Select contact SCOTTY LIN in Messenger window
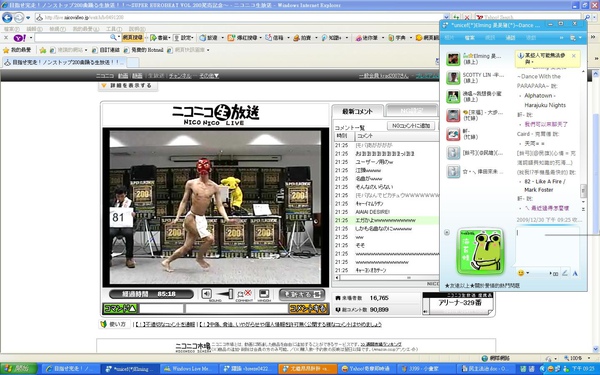The width and height of the screenshot is (600, 375). pyautogui.click(x=477, y=78)
